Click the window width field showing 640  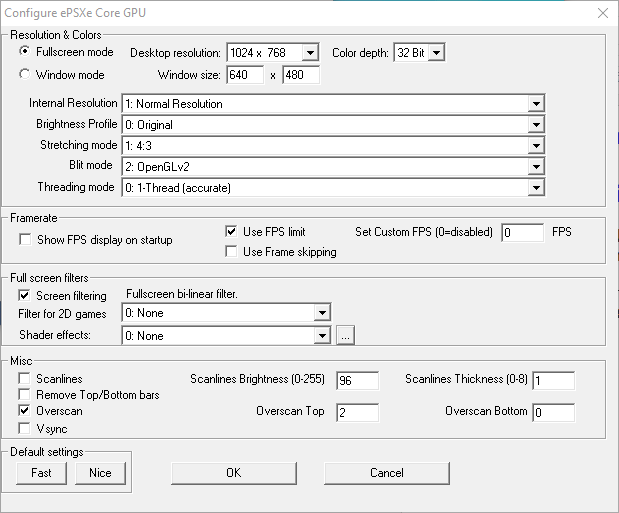[x=245, y=75]
